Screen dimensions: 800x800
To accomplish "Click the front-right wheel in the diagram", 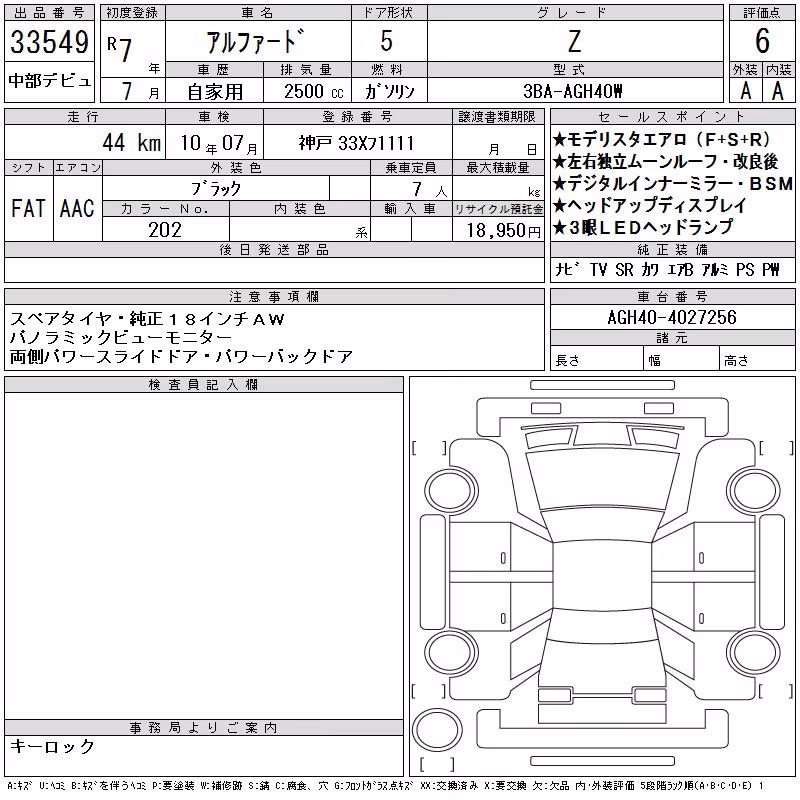I will [754, 491].
